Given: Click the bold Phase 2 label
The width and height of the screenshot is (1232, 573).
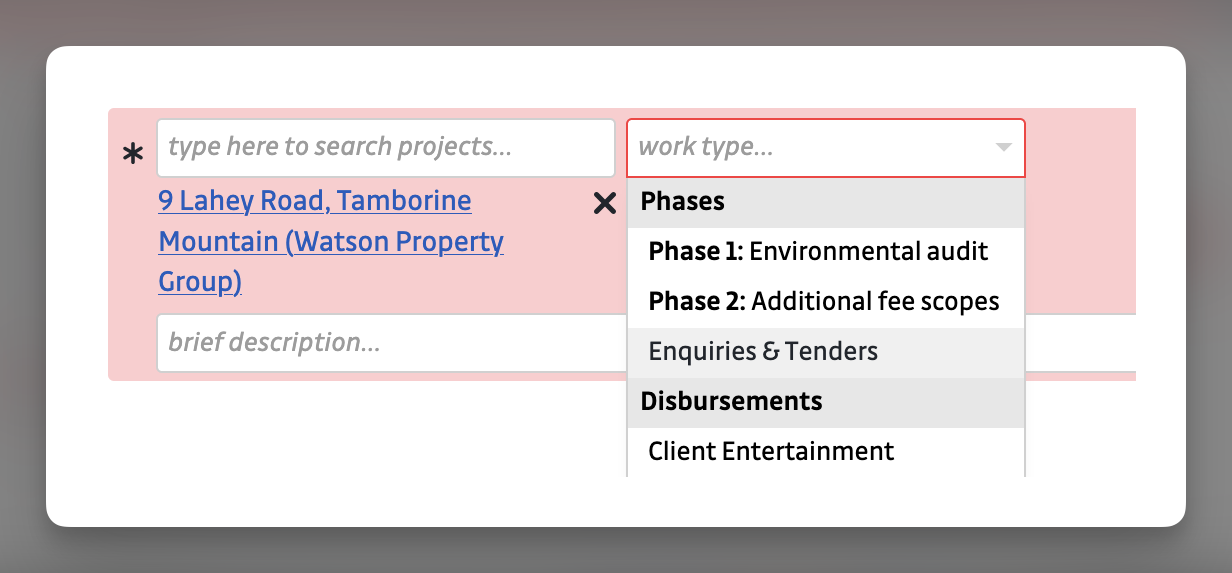Looking at the screenshot, I should [x=695, y=302].
